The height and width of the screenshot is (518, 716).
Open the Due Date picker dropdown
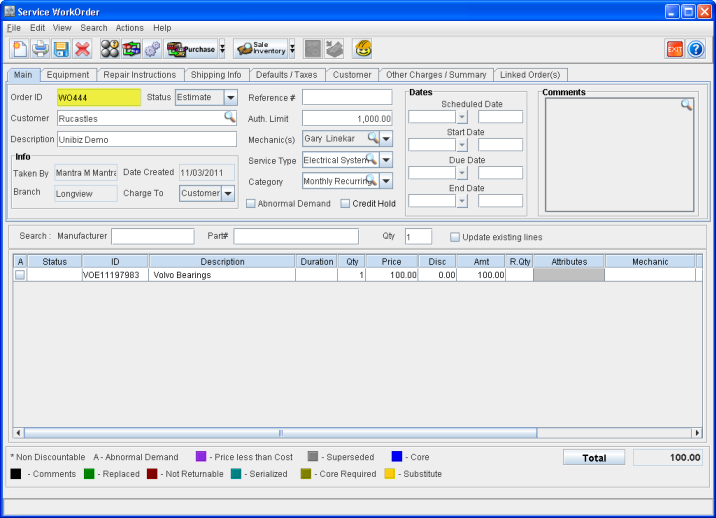point(462,173)
